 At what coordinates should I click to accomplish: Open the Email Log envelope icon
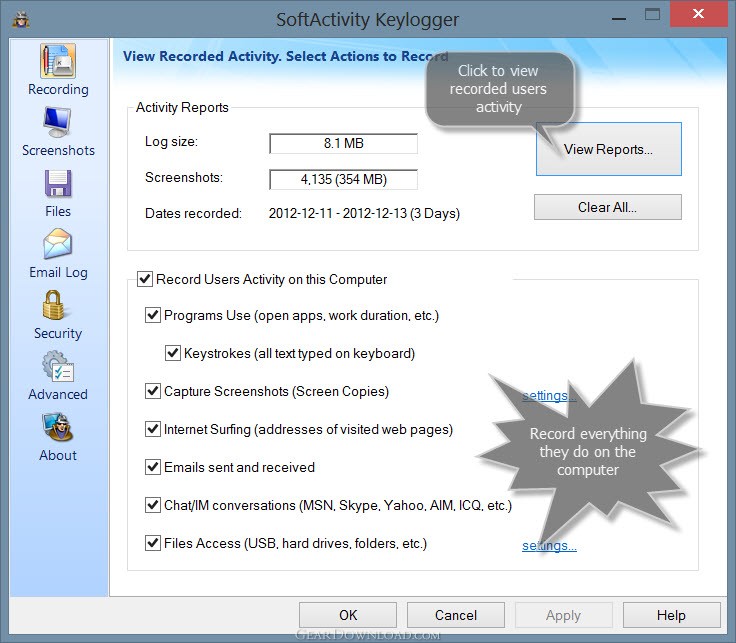58,244
